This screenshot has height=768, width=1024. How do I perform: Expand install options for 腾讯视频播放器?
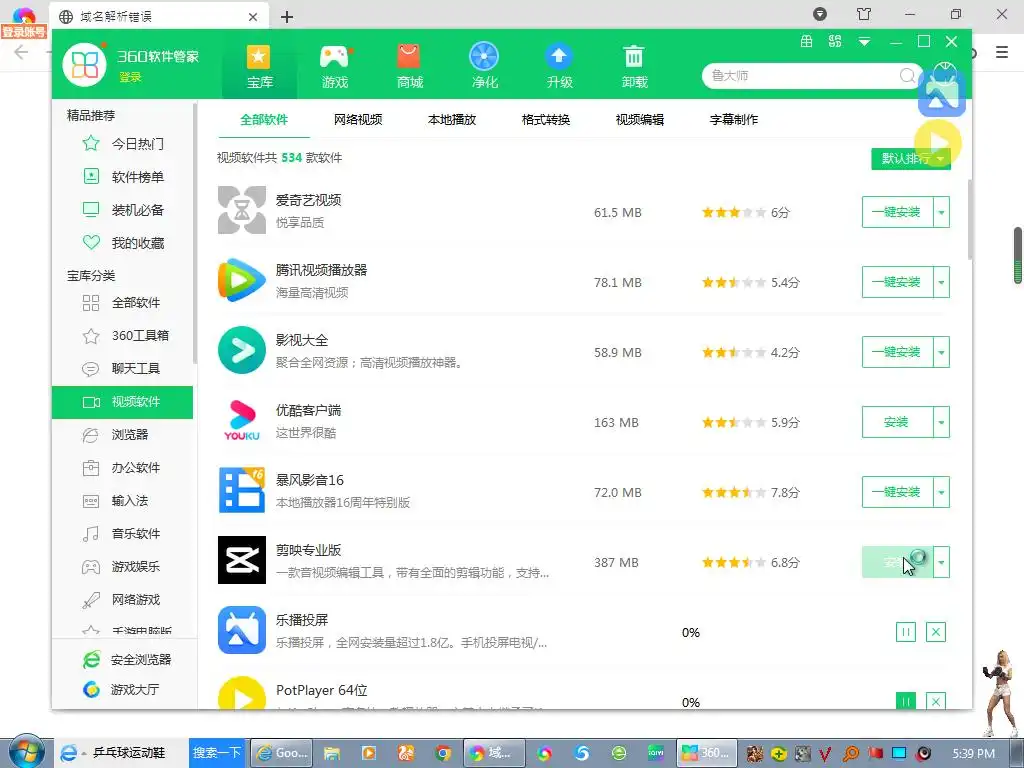click(941, 282)
